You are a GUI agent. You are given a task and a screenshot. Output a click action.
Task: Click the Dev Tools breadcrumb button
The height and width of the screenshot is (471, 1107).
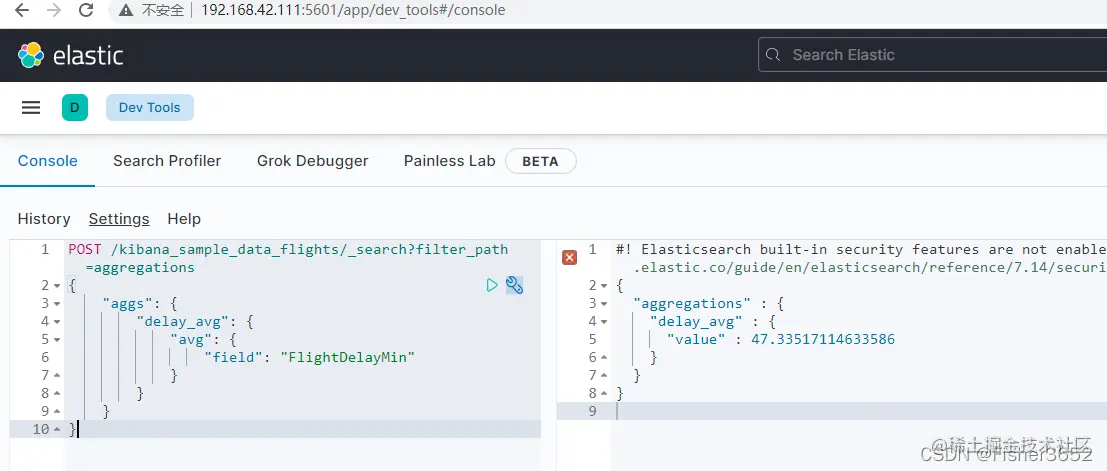point(150,108)
